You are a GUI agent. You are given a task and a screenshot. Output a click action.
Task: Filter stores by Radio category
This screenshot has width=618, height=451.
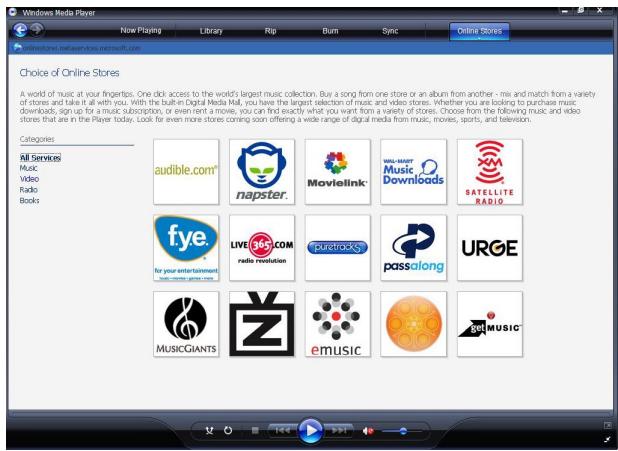click(29, 190)
